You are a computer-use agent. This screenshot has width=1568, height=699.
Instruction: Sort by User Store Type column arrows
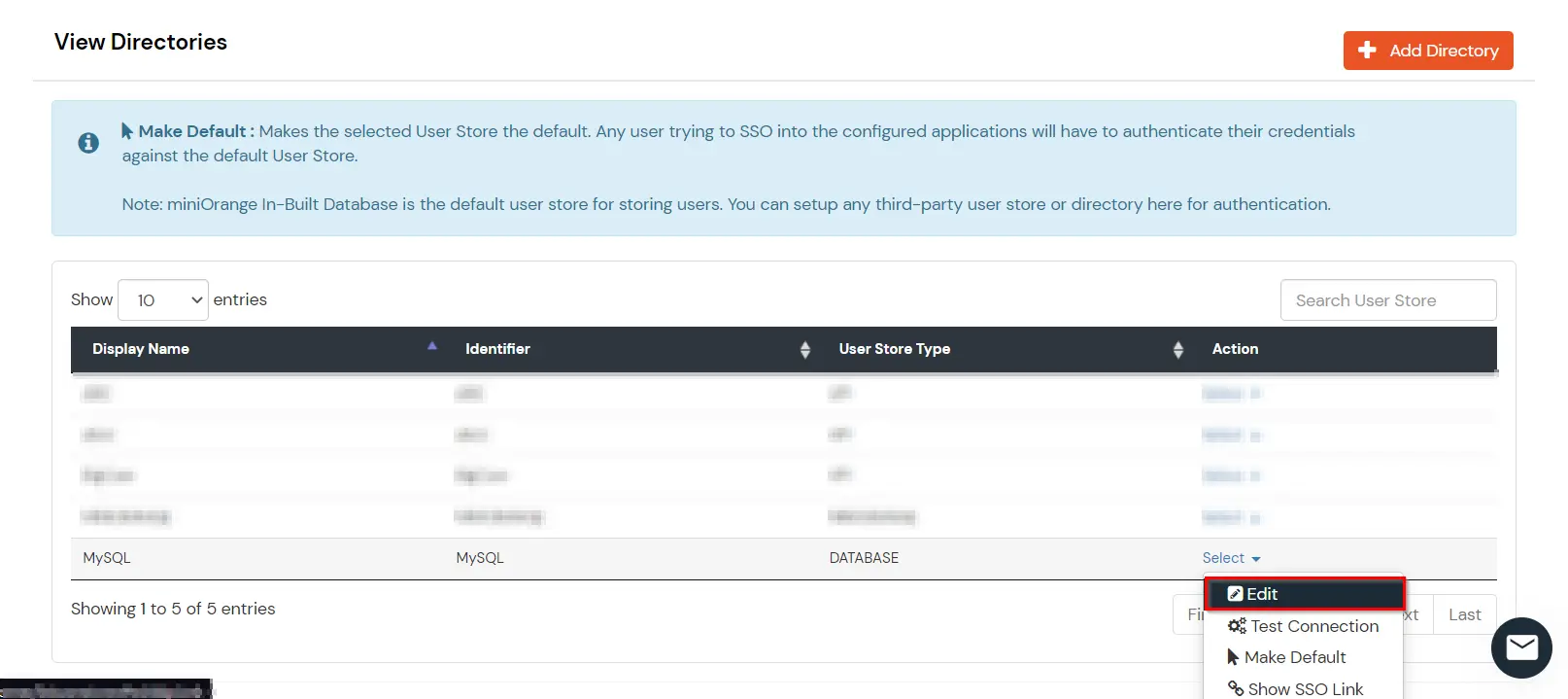[1177, 350]
